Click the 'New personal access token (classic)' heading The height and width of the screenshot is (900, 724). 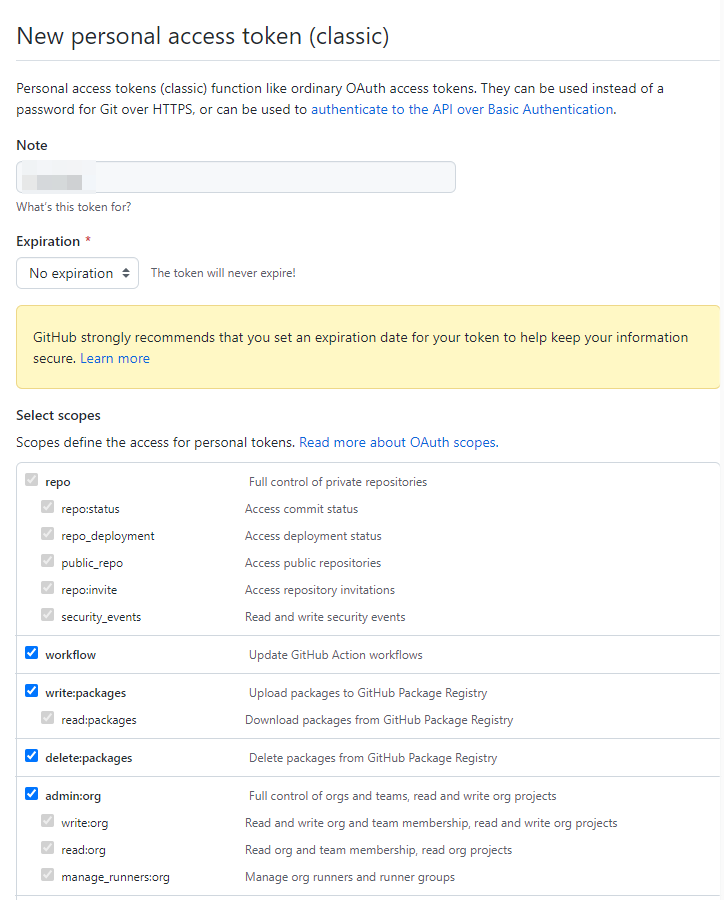(203, 36)
